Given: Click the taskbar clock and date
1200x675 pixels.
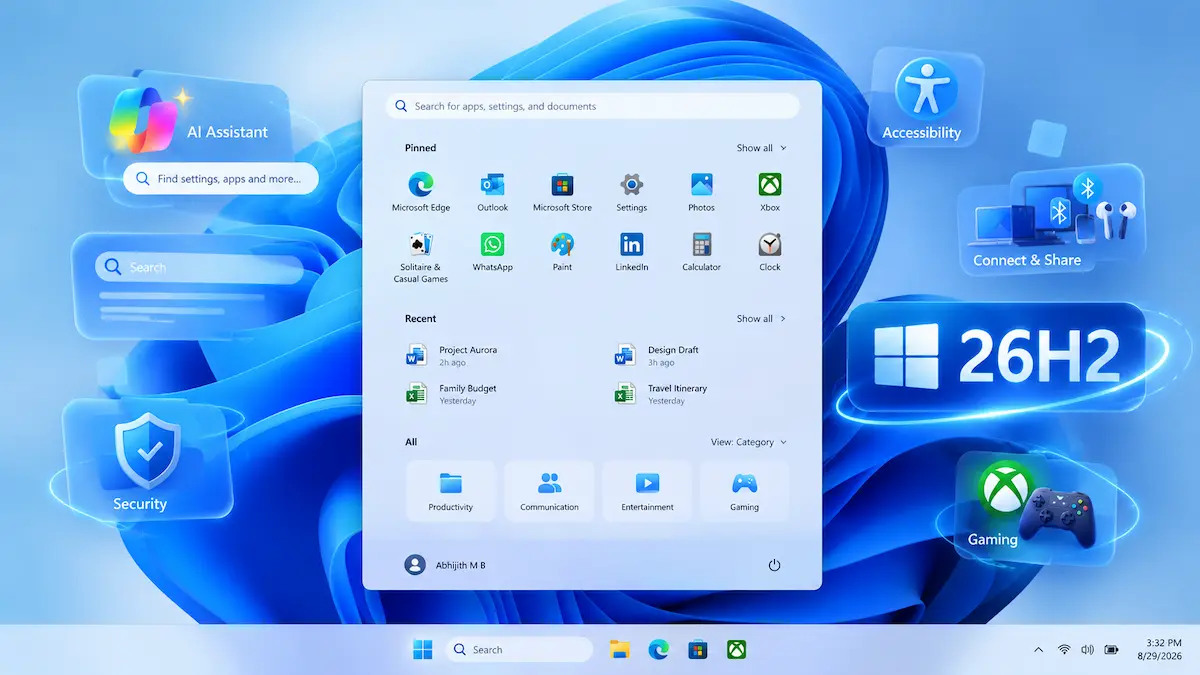Looking at the screenshot, I should [x=1162, y=650].
